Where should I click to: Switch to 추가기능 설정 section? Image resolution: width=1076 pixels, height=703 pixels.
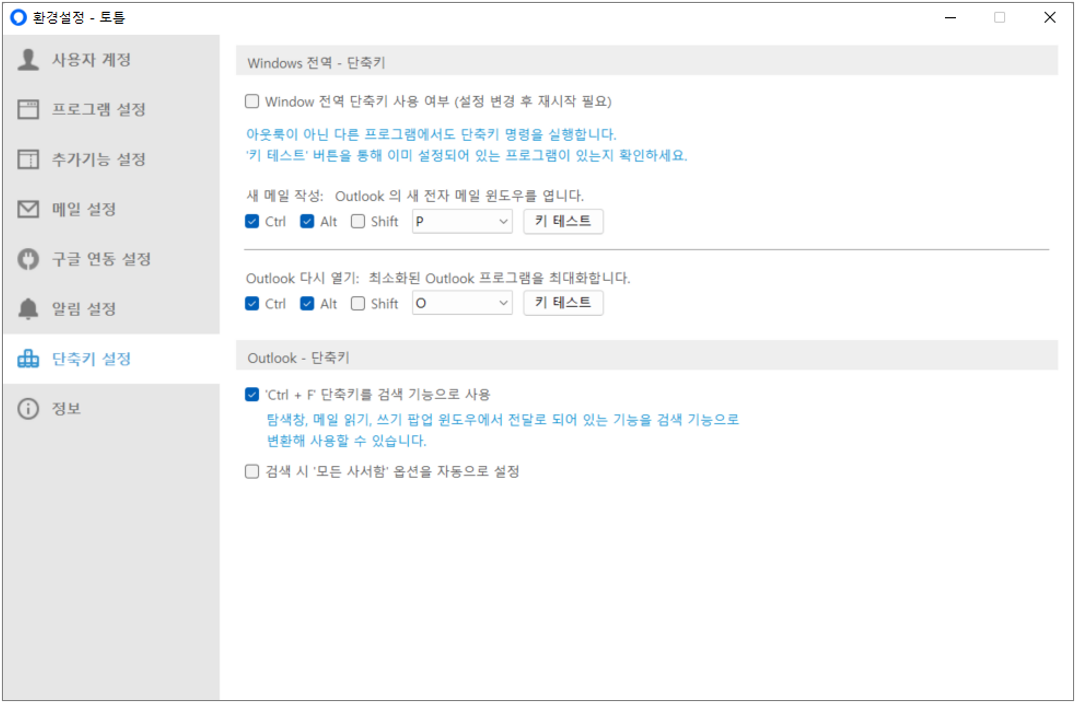pos(111,159)
